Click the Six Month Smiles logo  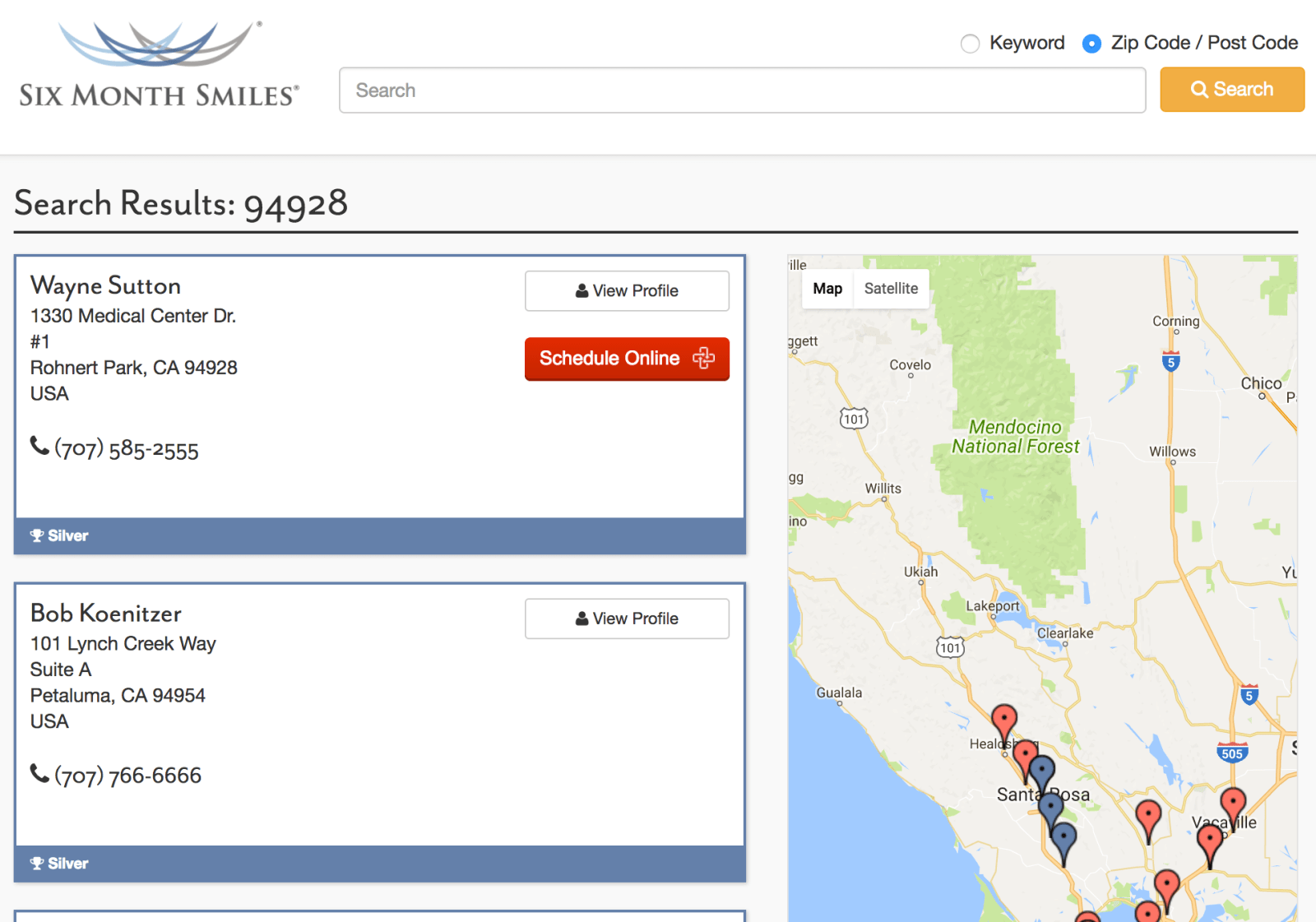[x=159, y=64]
